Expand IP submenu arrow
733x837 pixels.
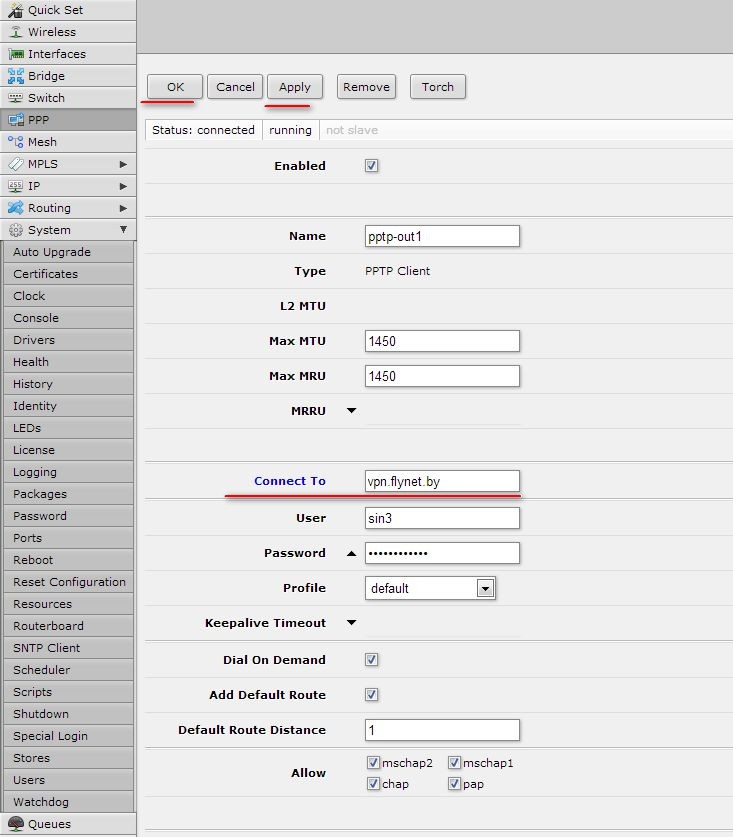[x=123, y=186]
